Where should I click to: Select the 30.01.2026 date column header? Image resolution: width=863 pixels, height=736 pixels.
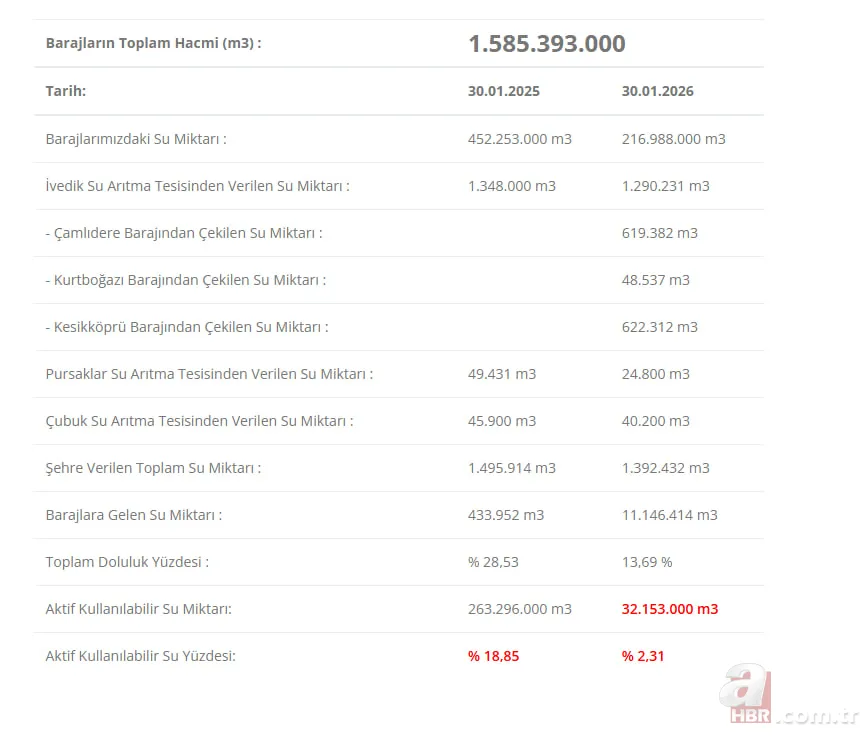657,91
